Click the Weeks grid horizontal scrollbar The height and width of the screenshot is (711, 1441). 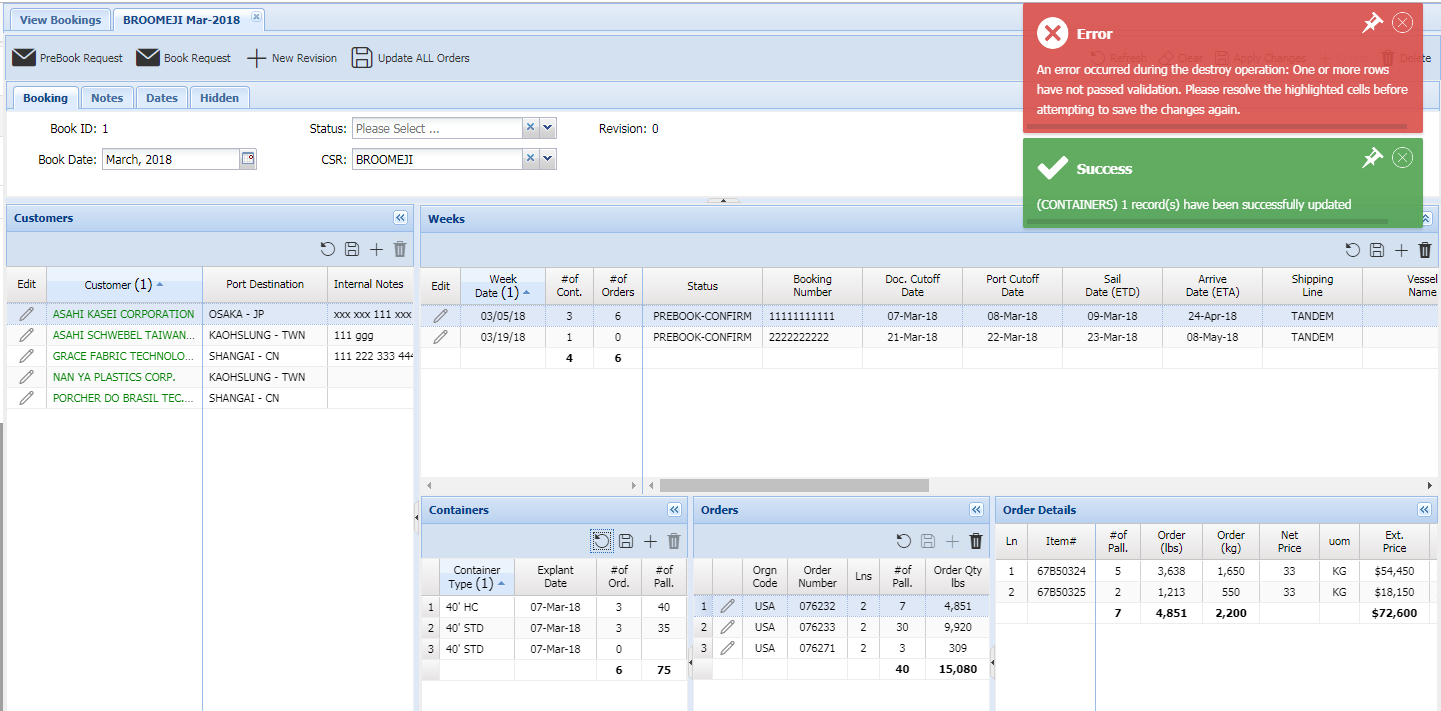[794, 485]
